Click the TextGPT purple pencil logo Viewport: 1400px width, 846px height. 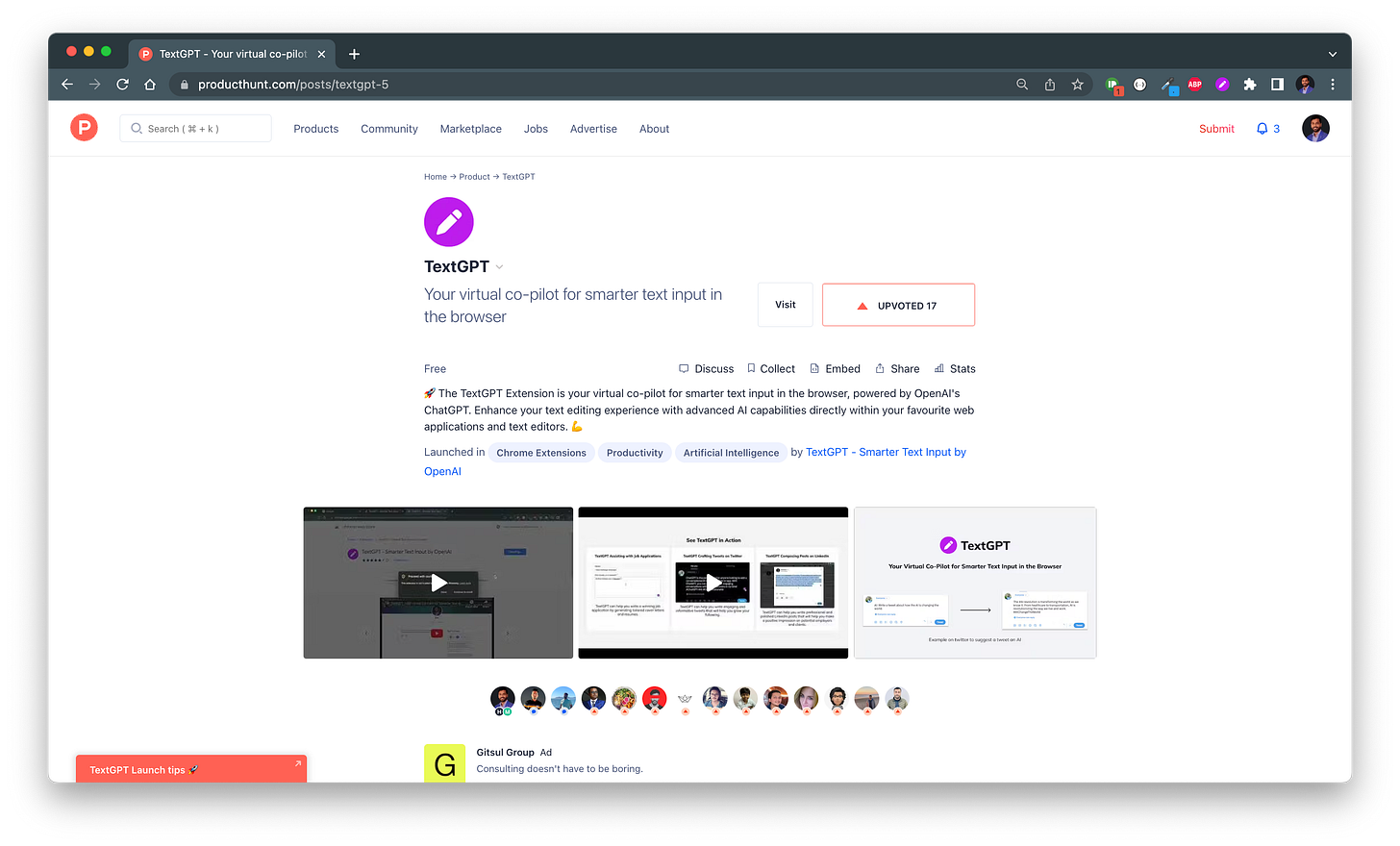coord(449,222)
